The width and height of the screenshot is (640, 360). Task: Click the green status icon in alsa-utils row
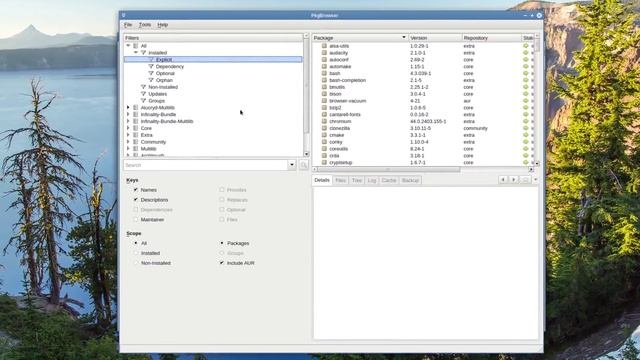click(x=526, y=46)
